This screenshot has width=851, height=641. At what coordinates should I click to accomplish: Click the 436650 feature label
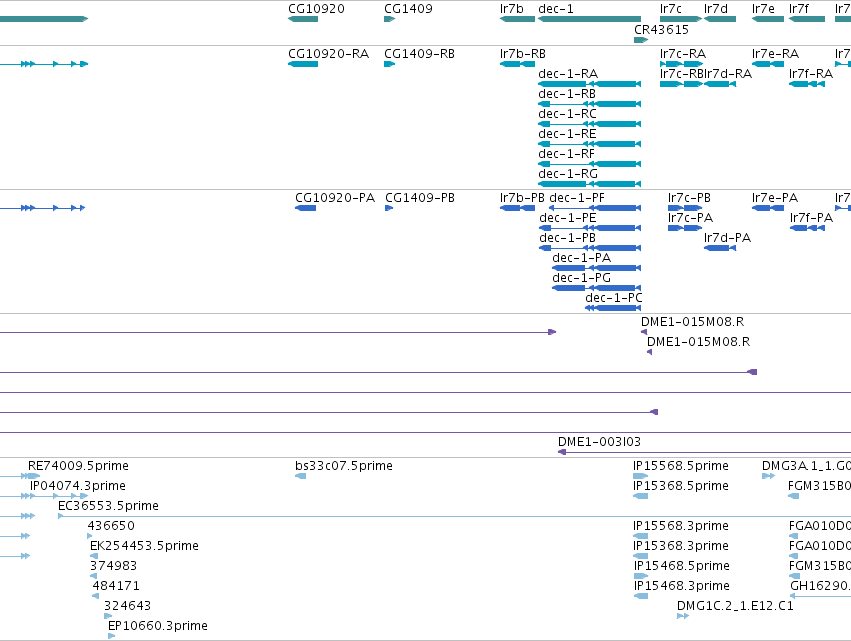[111, 525]
